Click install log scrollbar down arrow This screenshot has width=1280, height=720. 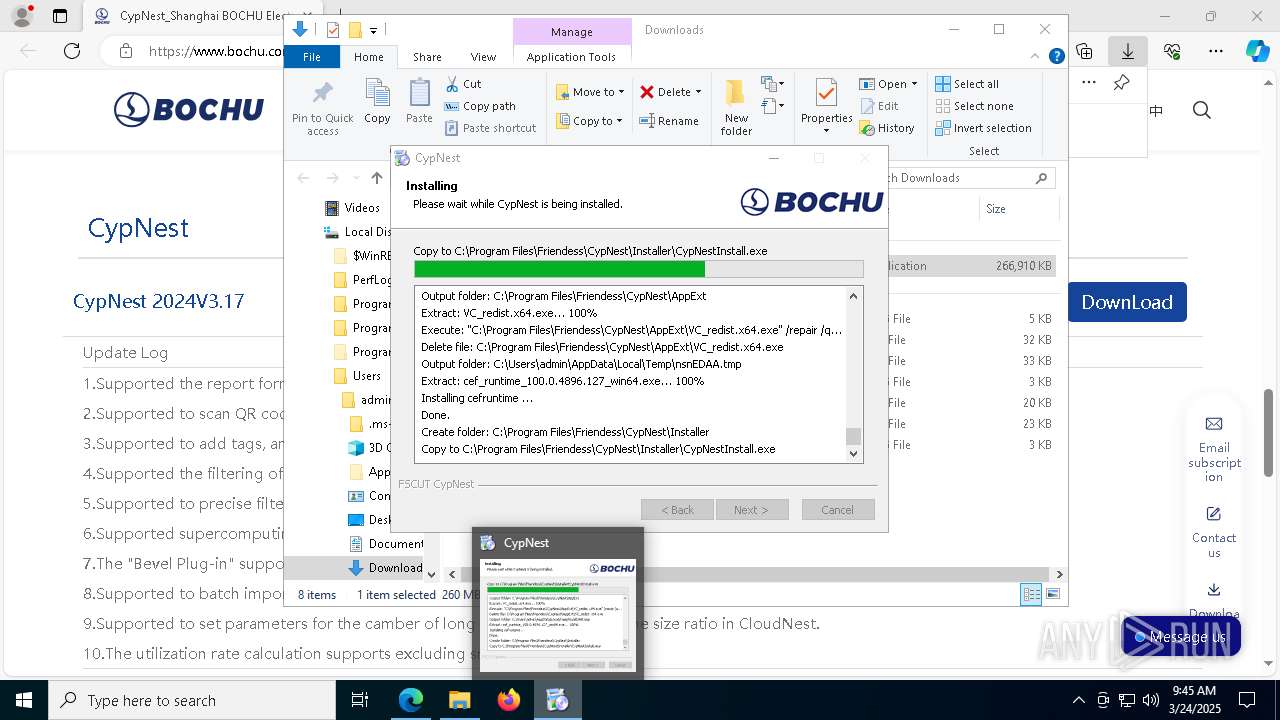point(853,454)
